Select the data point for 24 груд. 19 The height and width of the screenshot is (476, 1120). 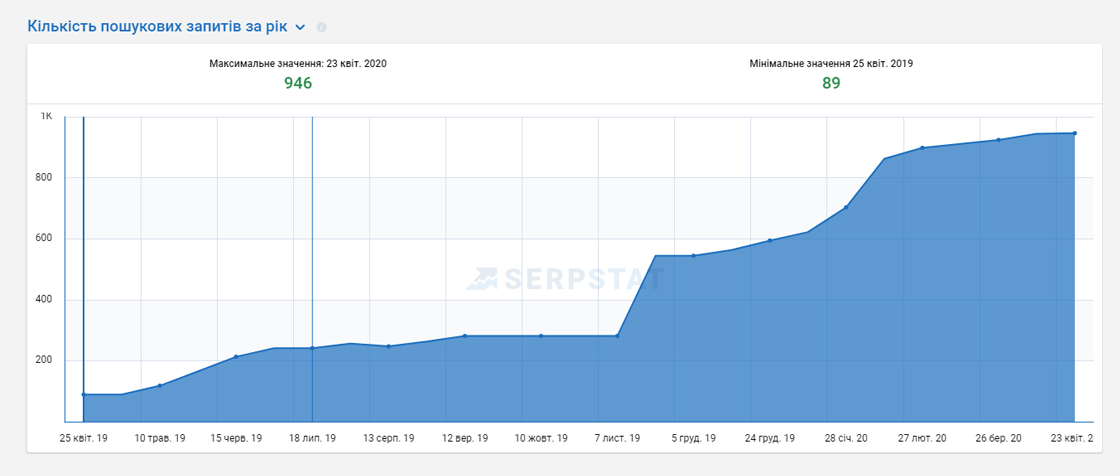[x=770, y=240]
